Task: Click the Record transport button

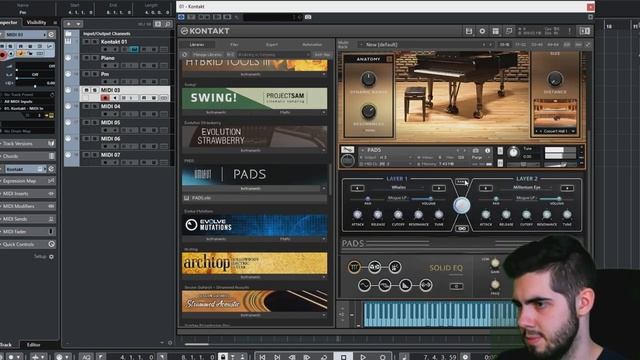Action: pyautogui.click(x=382, y=357)
